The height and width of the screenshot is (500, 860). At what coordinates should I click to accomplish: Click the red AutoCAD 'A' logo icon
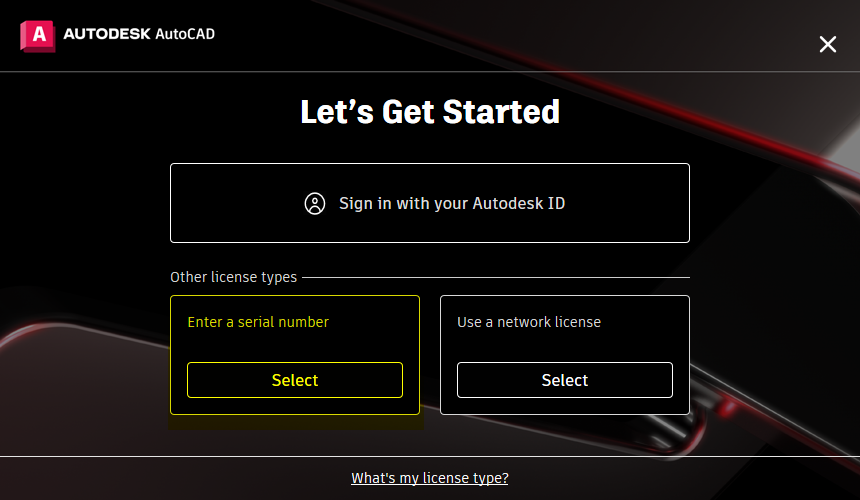click(x=37, y=36)
